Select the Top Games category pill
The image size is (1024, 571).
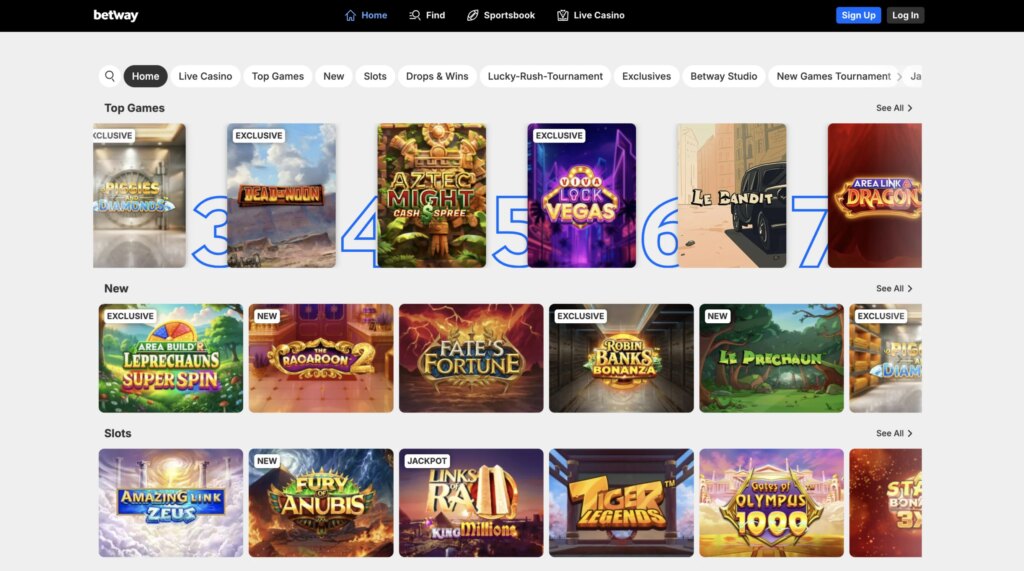tap(278, 76)
